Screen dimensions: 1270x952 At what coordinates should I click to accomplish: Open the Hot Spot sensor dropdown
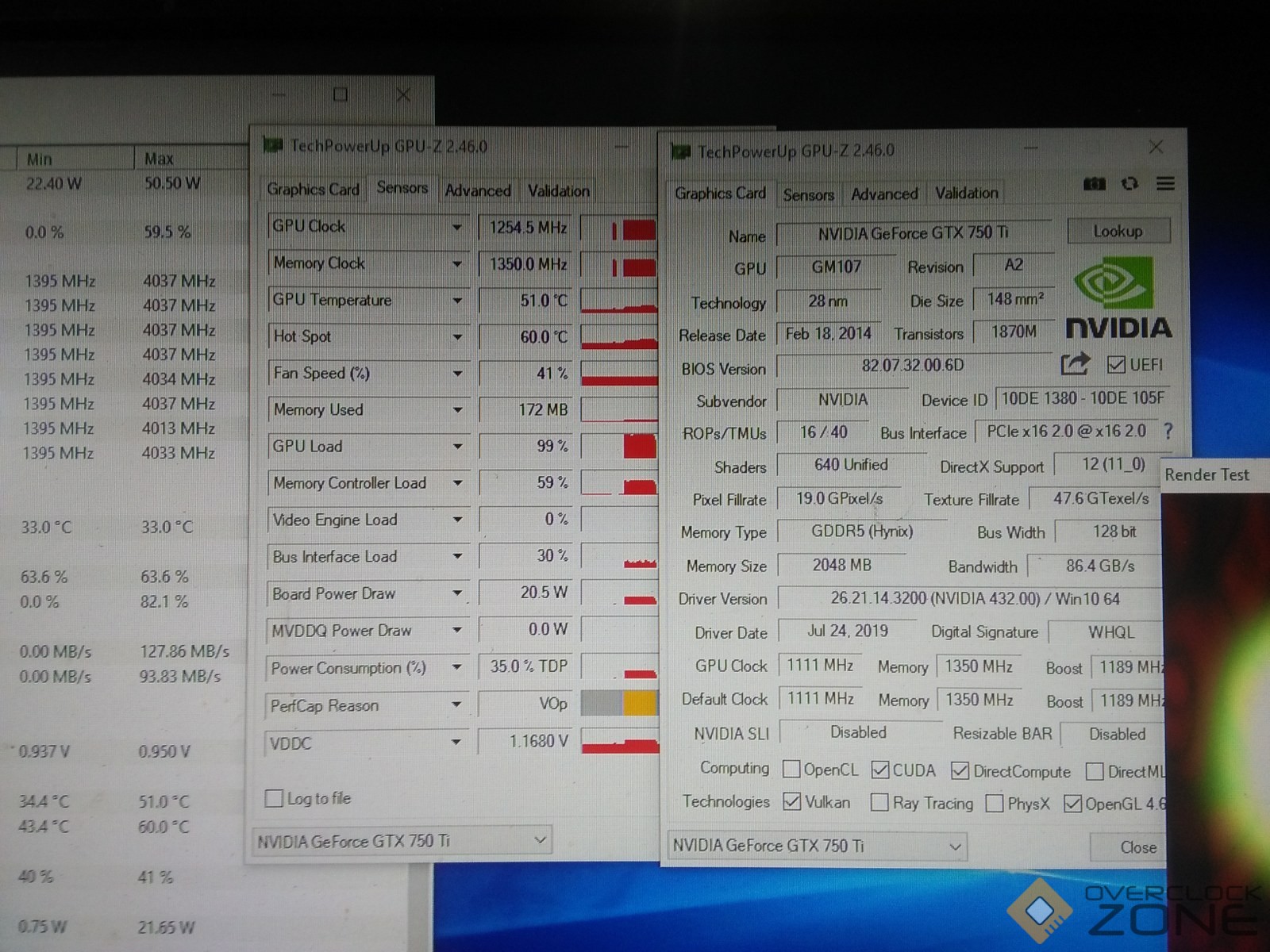coord(457,336)
